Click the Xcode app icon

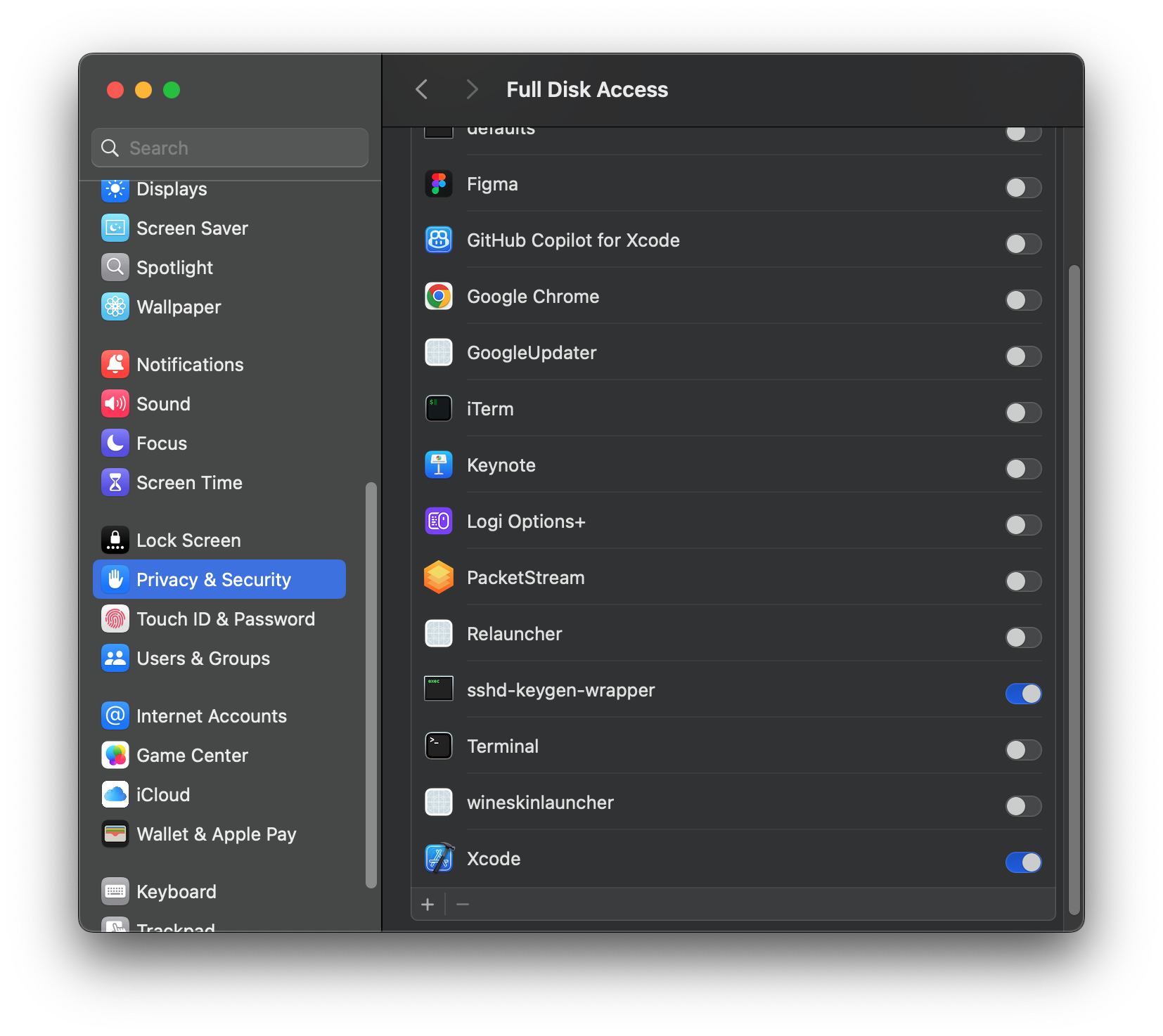[439, 859]
